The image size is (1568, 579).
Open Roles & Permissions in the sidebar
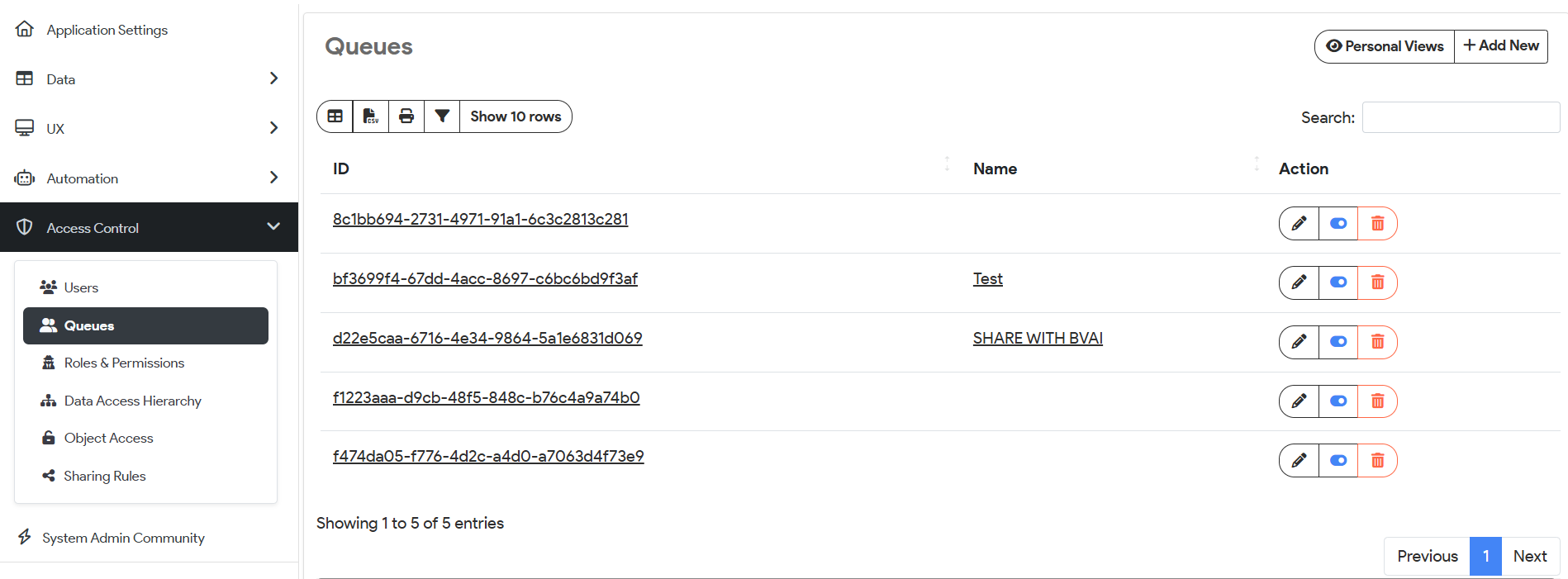click(x=124, y=363)
